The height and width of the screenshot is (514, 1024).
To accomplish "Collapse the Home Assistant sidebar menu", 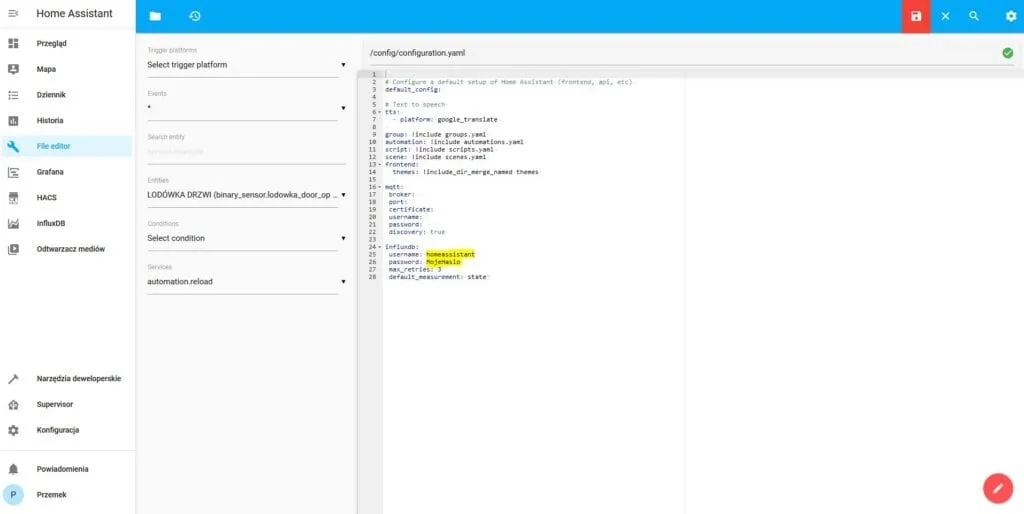I will 13,13.
